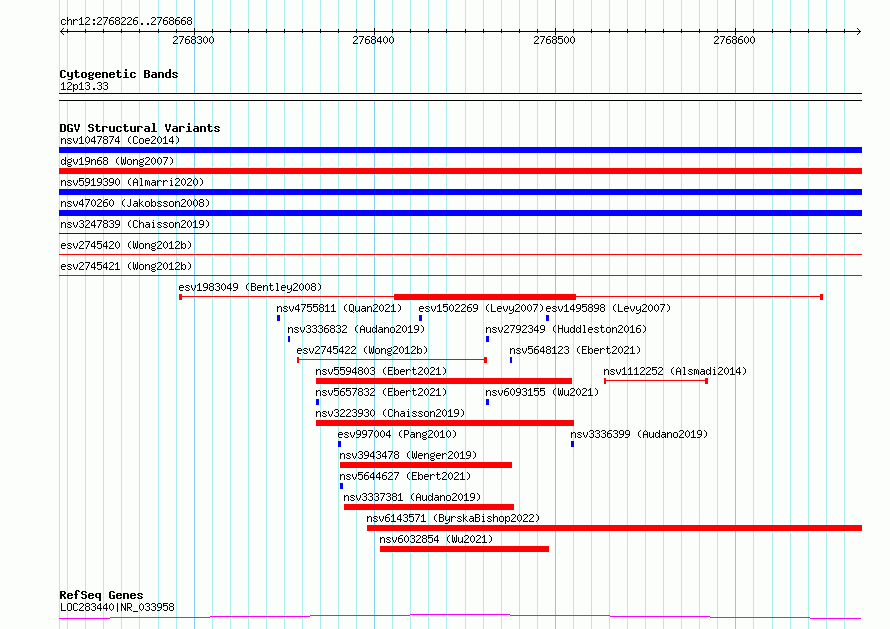890x629 pixels.
Task: Open nsv3223930 (Chaisson2019) variant
Action: (390, 413)
